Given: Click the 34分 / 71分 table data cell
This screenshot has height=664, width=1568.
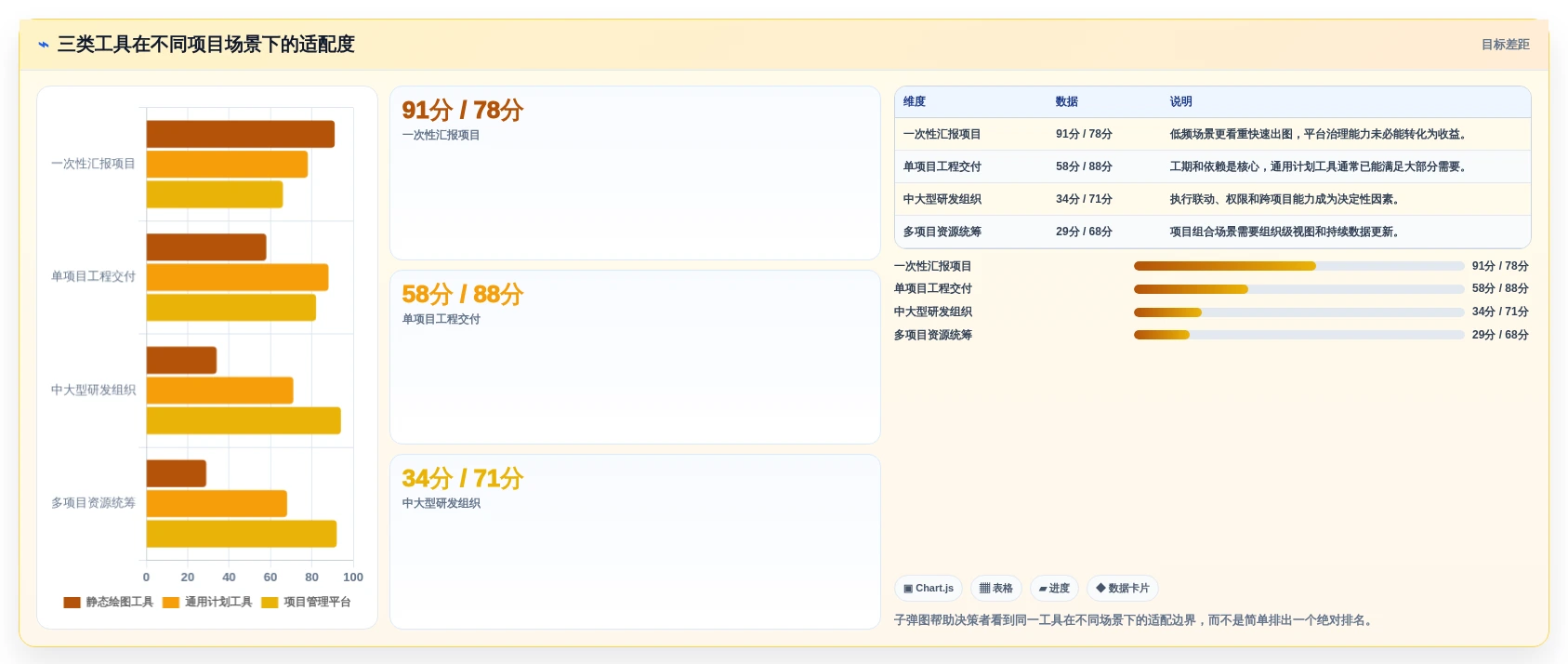Looking at the screenshot, I should click(1084, 200).
